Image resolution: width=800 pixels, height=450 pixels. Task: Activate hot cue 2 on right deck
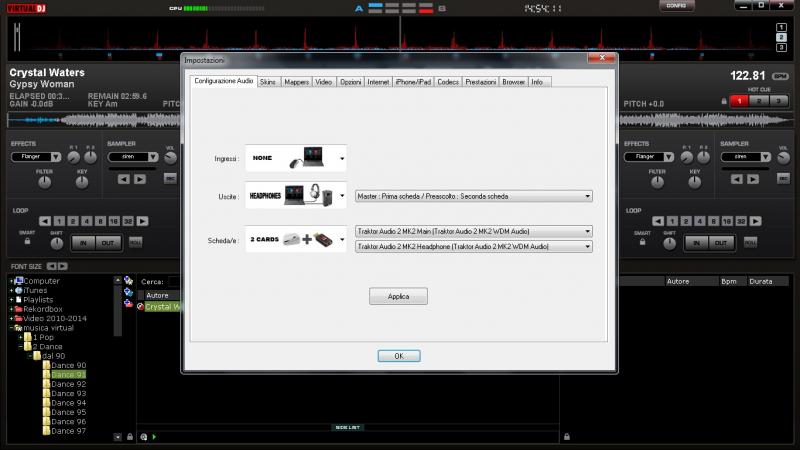759,101
